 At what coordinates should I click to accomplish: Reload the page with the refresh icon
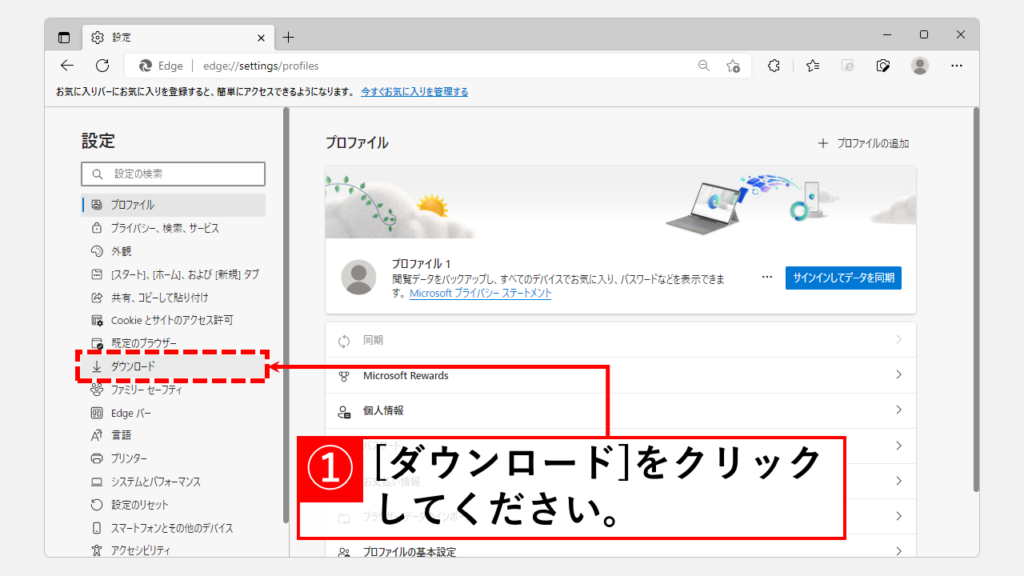point(101,66)
